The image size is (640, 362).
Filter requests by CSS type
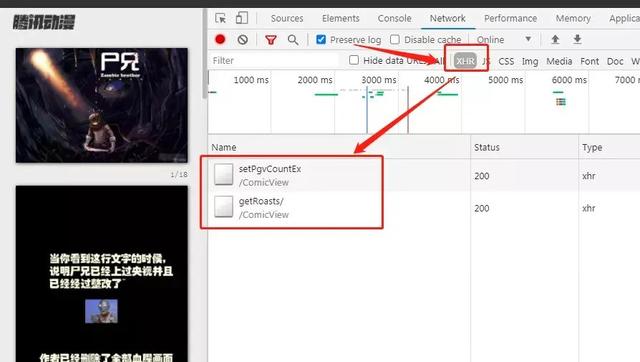click(506, 61)
